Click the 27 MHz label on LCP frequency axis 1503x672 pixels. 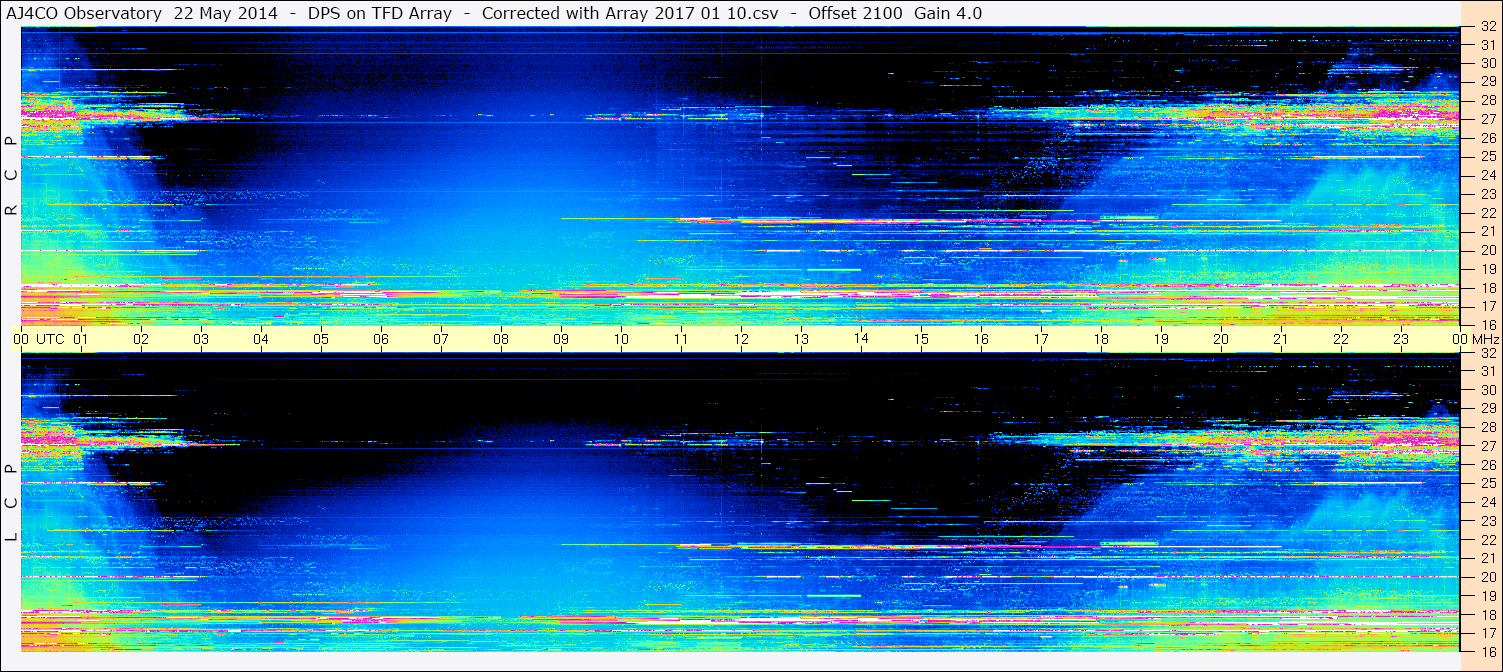coord(1487,446)
